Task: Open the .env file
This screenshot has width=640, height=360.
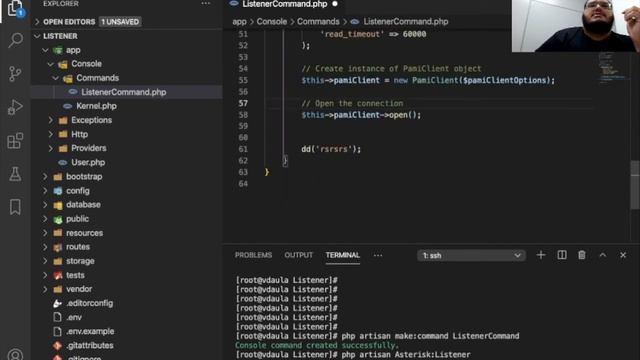Action: click(x=73, y=317)
